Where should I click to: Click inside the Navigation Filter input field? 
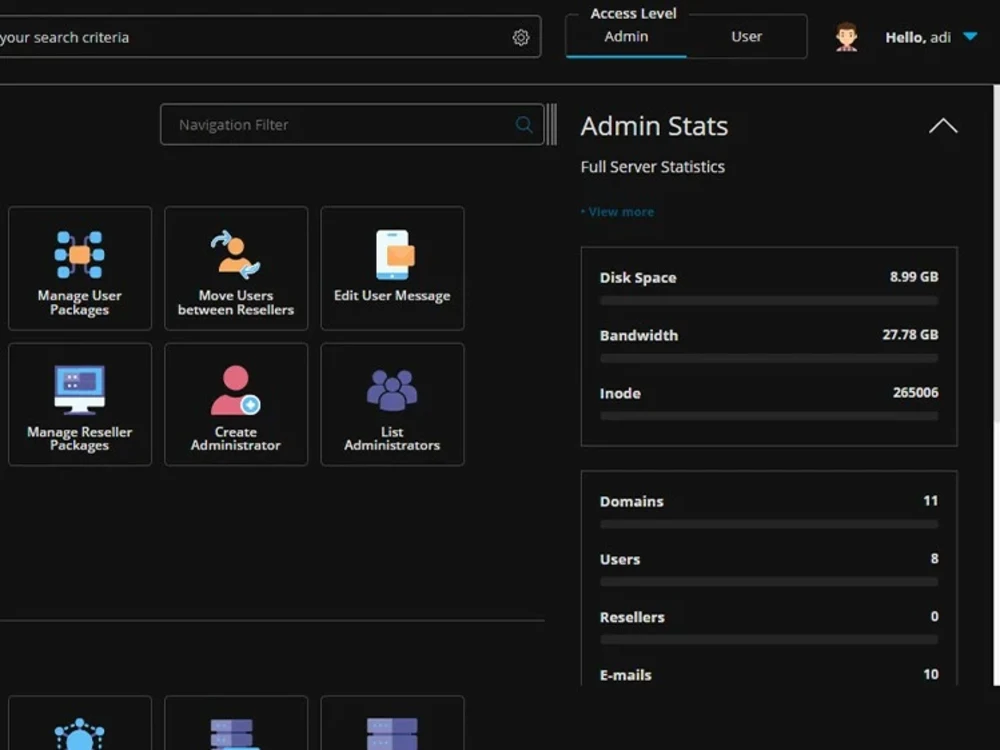pos(330,124)
